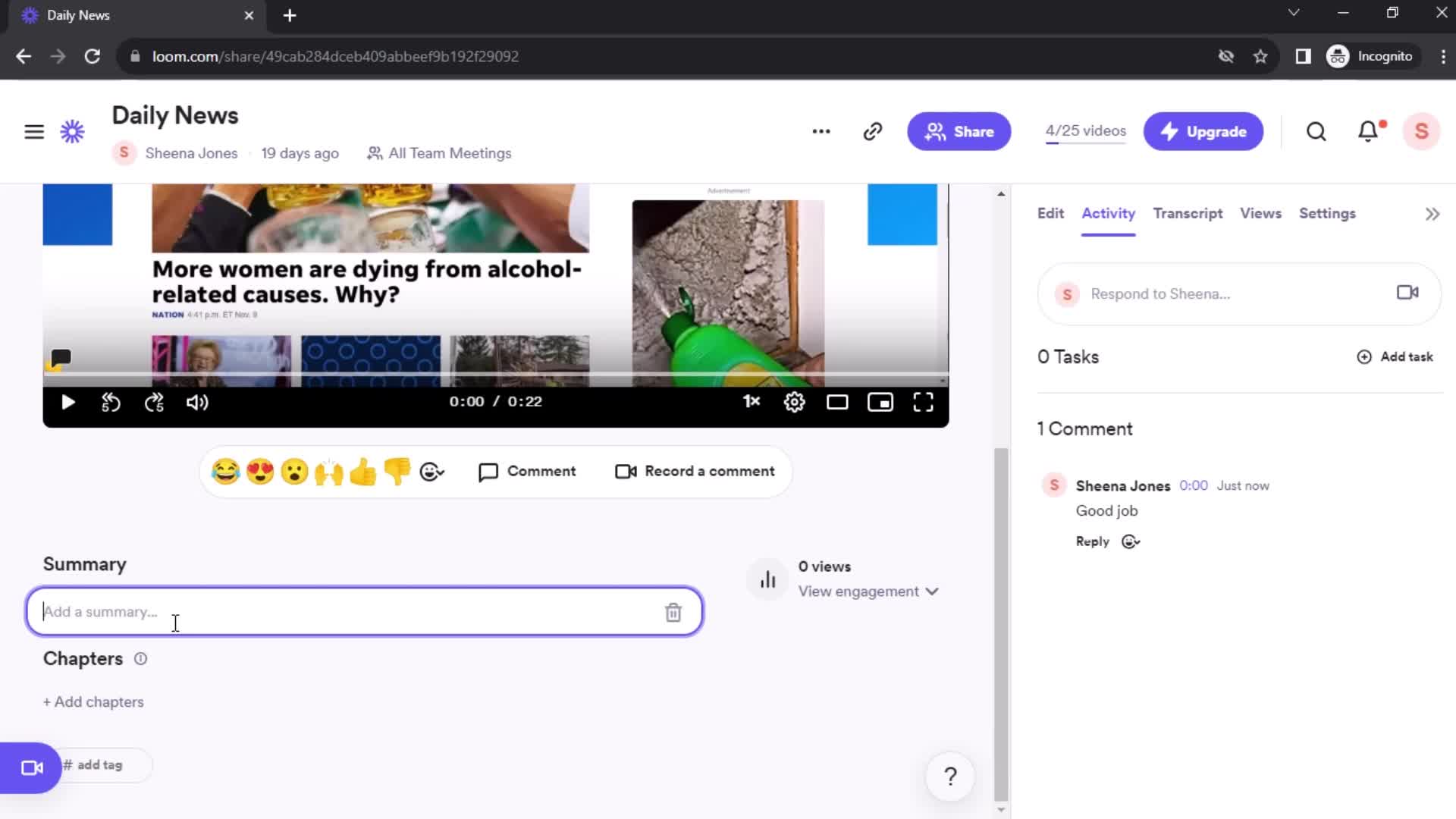Image resolution: width=1456 pixels, height=819 pixels.
Task: Toggle theater mode with rectangle icon
Action: (838, 402)
